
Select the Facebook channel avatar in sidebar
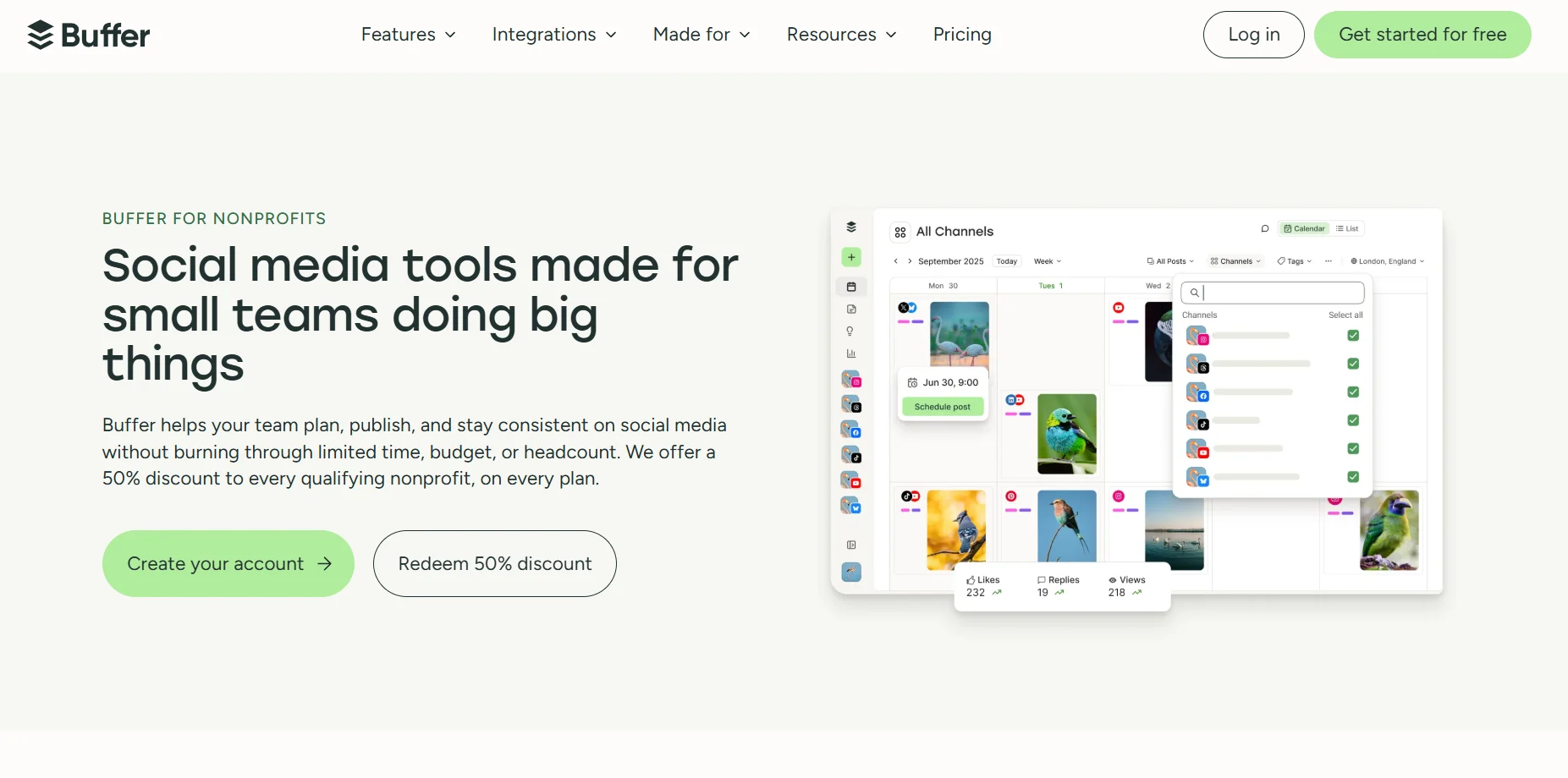(x=851, y=430)
